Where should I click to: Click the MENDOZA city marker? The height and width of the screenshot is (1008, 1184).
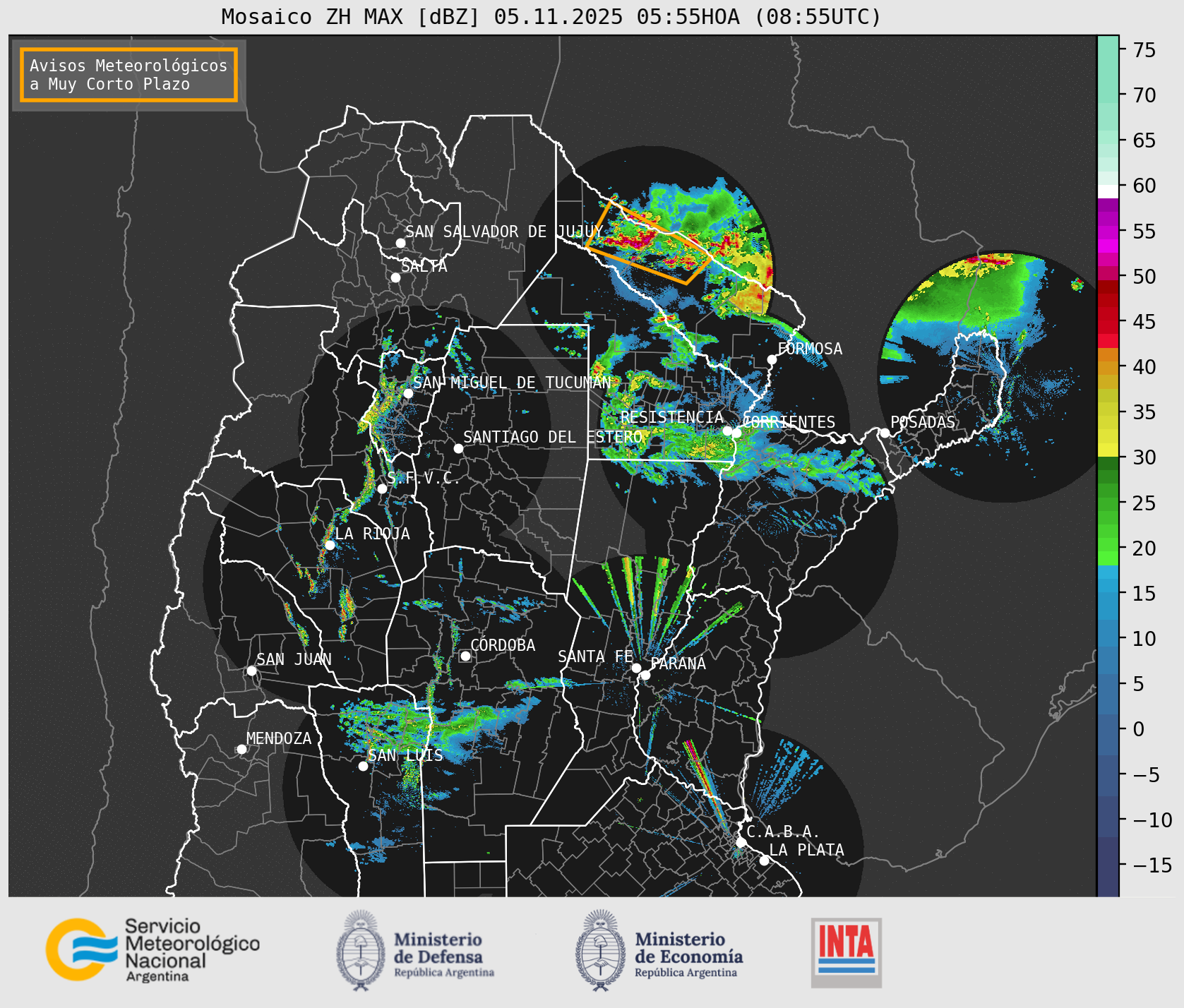[241, 749]
